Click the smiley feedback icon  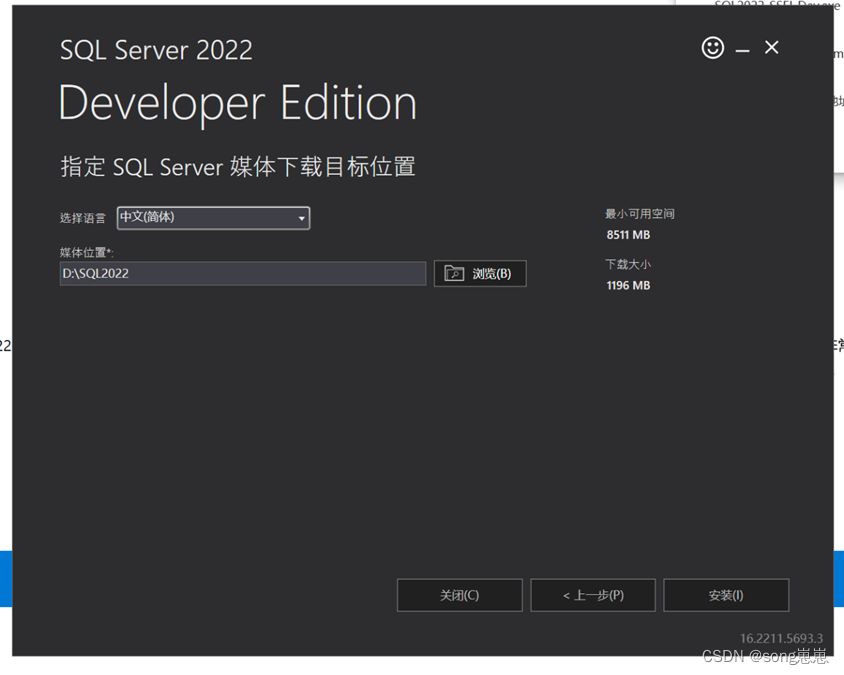(712, 48)
